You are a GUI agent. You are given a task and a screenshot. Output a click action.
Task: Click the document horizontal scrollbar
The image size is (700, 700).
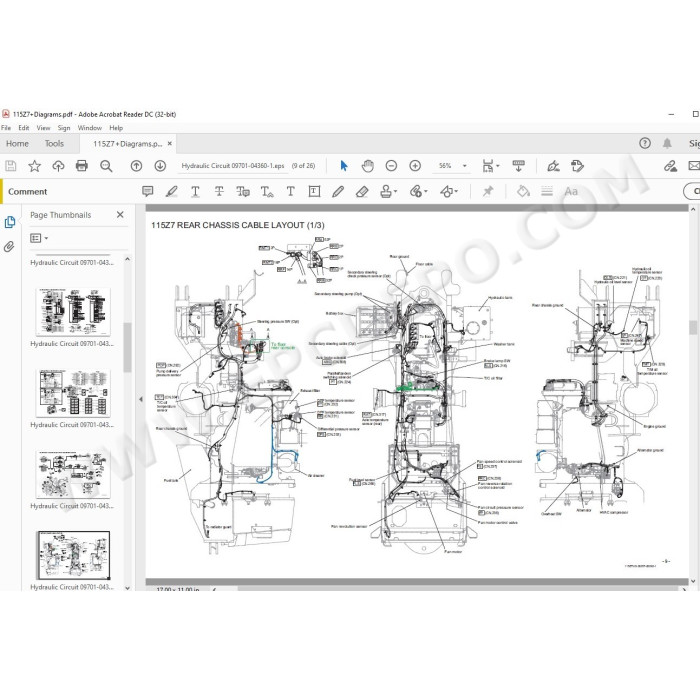[458, 589]
